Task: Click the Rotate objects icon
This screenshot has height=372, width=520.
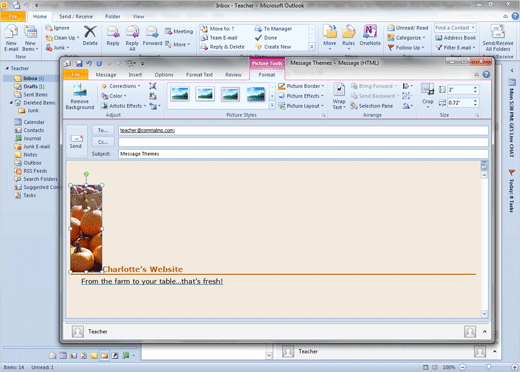Action: tap(407, 106)
